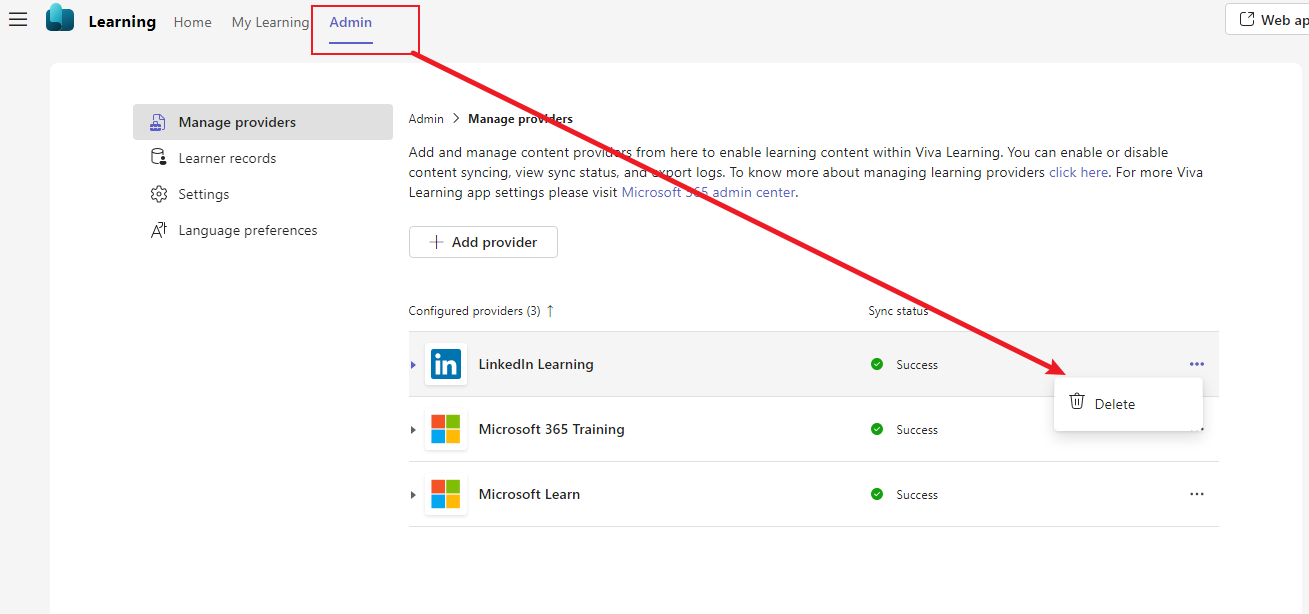
Task: Open more options for LinkedIn Learning
Action: 1197,364
